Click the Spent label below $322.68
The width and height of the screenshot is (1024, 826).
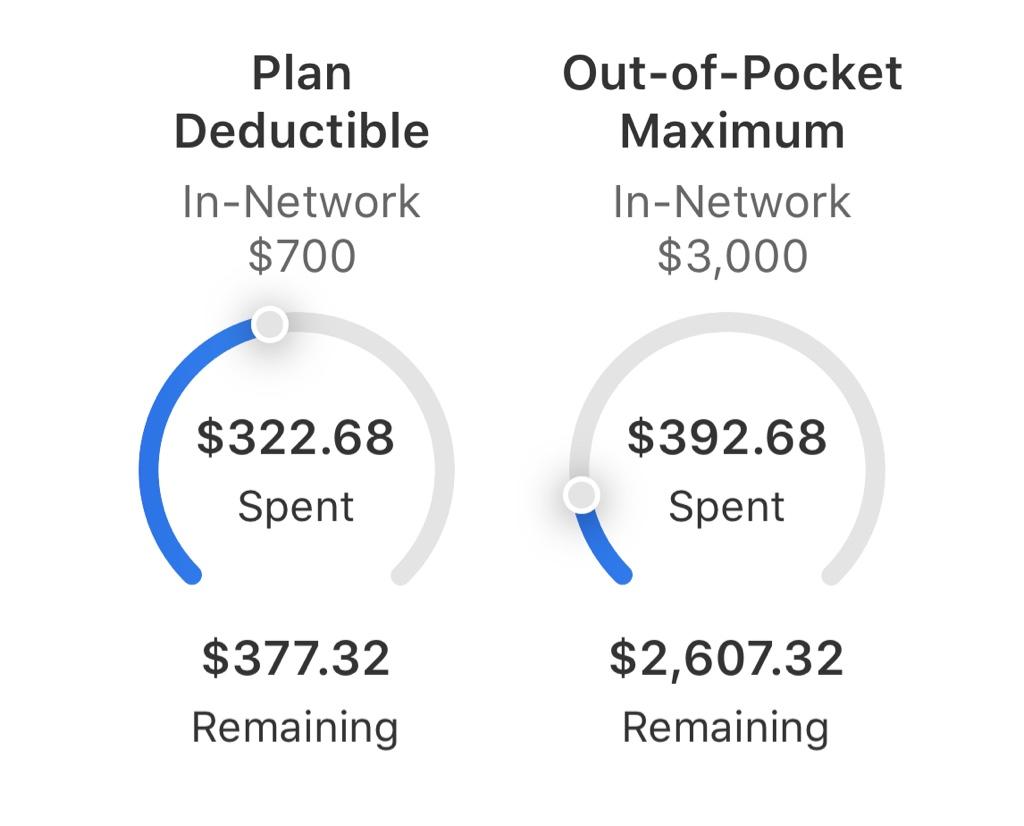[296, 506]
